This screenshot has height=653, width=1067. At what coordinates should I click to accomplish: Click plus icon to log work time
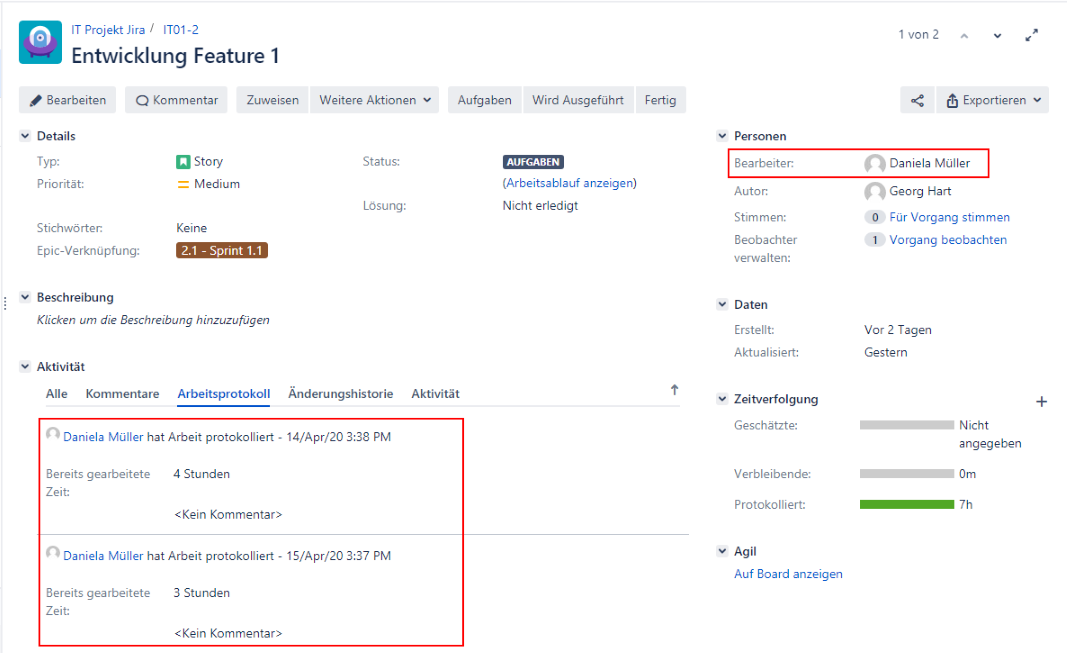tap(1041, 401)
